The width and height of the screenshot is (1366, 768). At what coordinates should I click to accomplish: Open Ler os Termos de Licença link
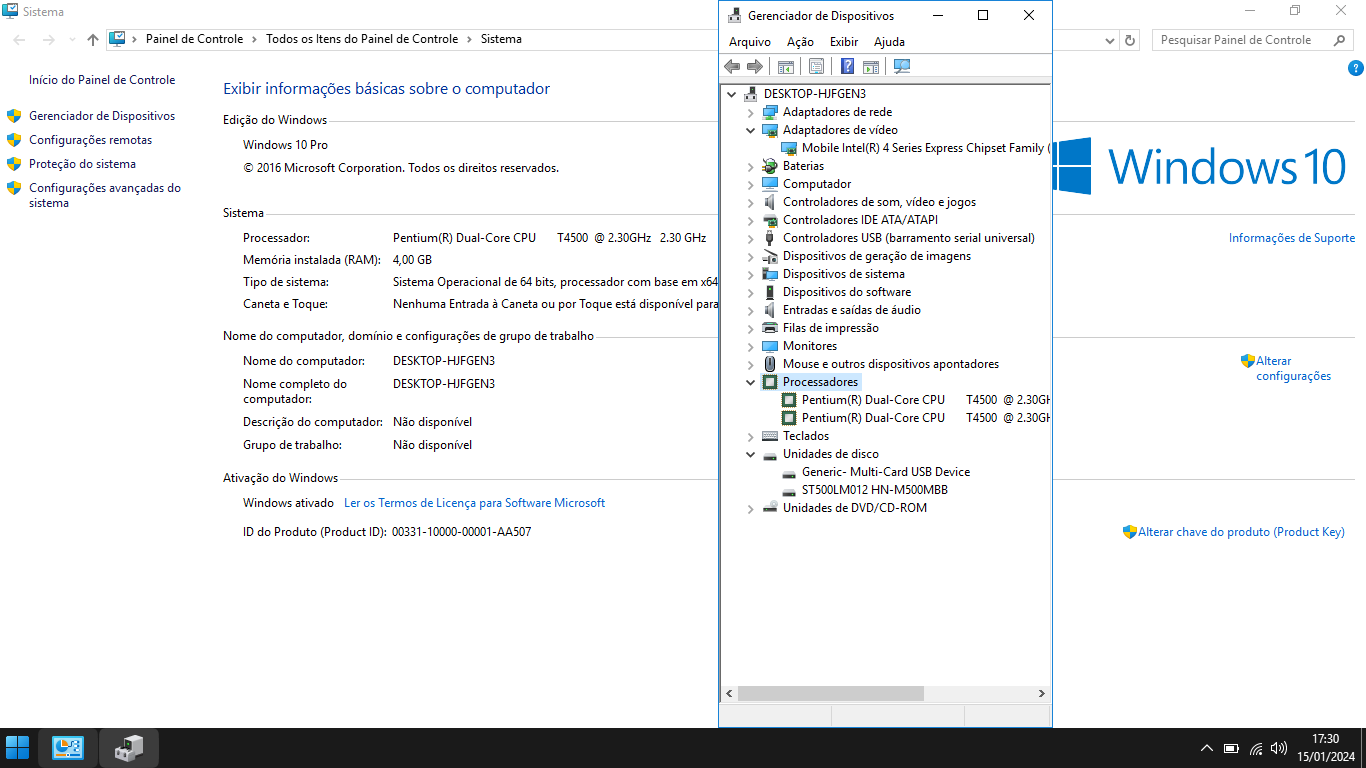click(x=474, y=503)
